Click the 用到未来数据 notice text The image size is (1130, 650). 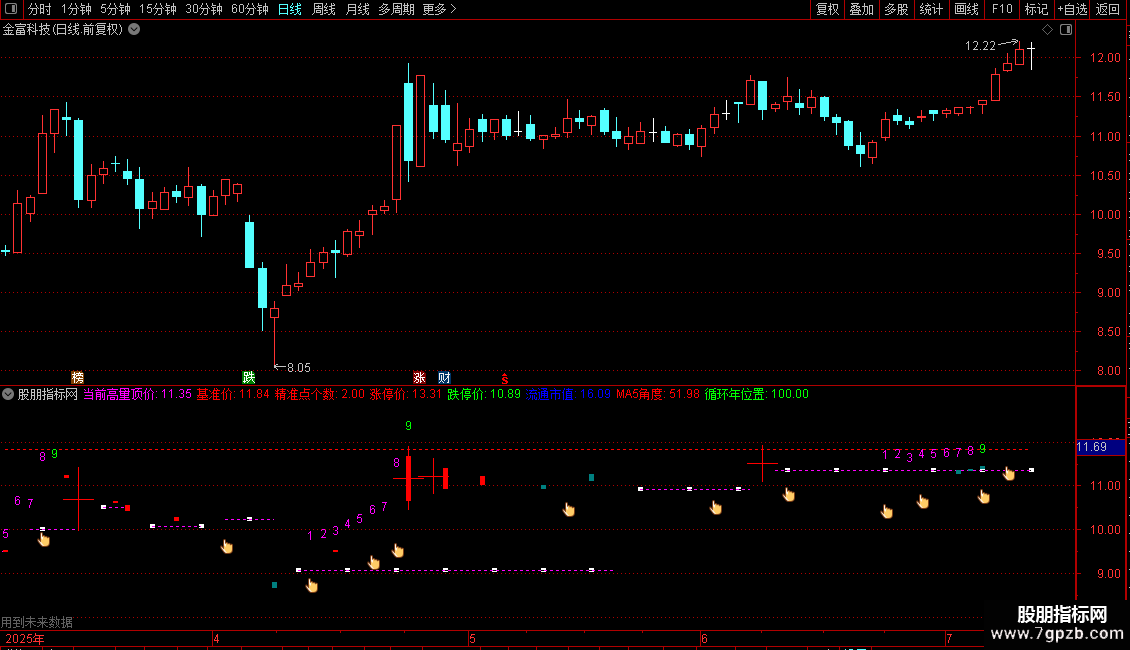[37, 622]
